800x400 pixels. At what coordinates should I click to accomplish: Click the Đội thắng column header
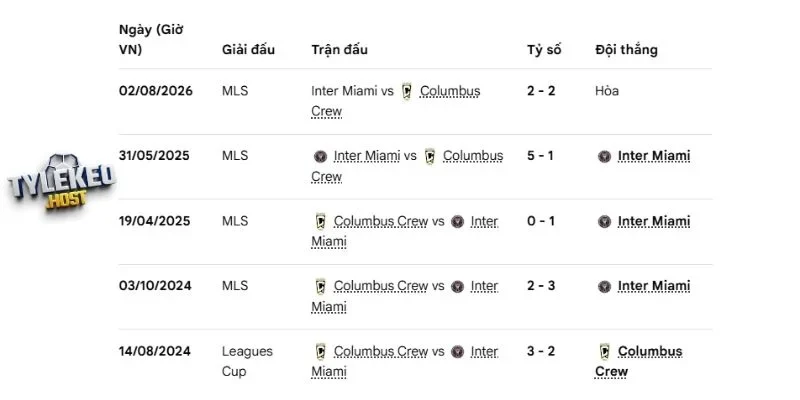[x=626, y=49]
